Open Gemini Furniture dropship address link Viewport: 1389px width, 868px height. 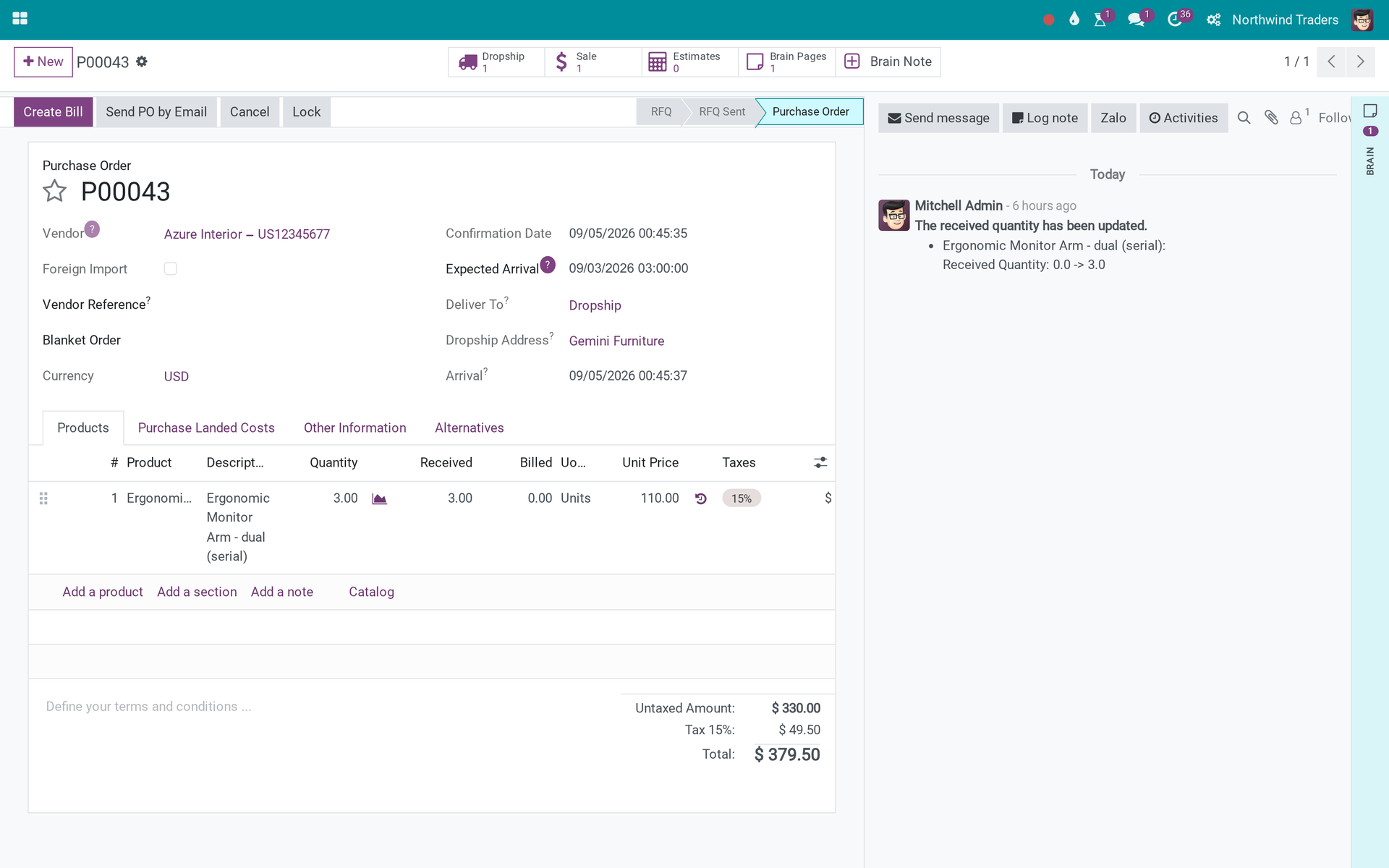click(x=616, y=341)
